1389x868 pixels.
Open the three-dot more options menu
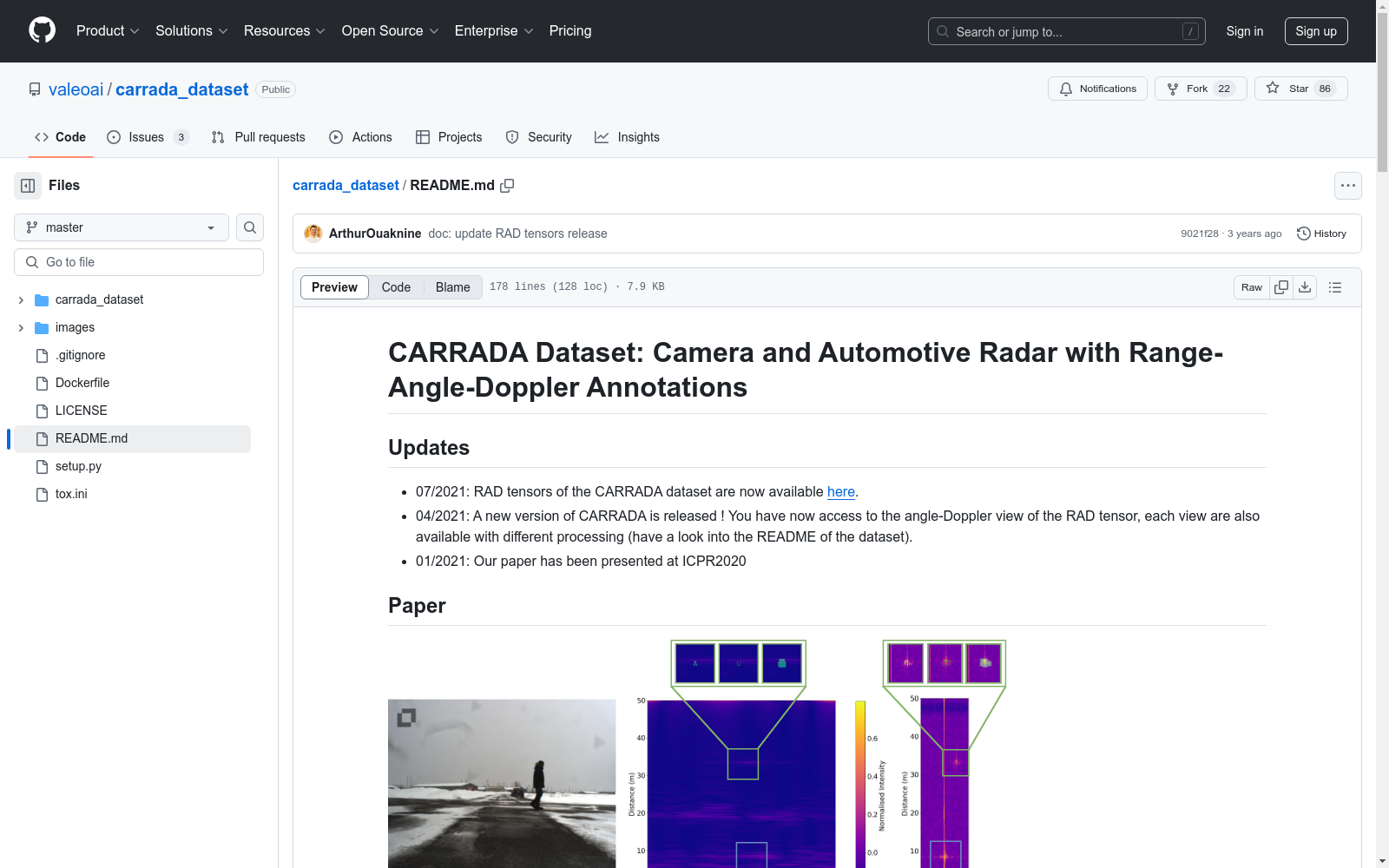tap(1347, 186)
